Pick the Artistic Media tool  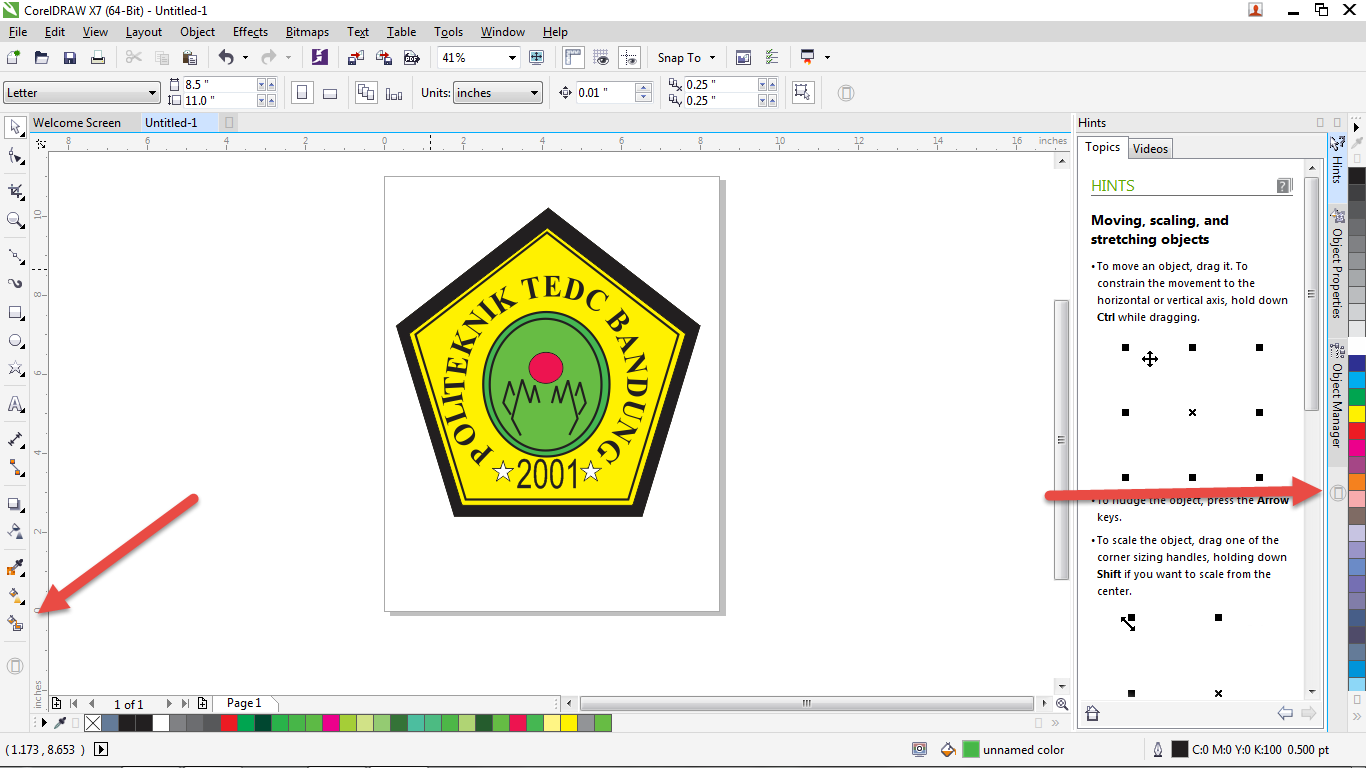click(x=15, y=284)
